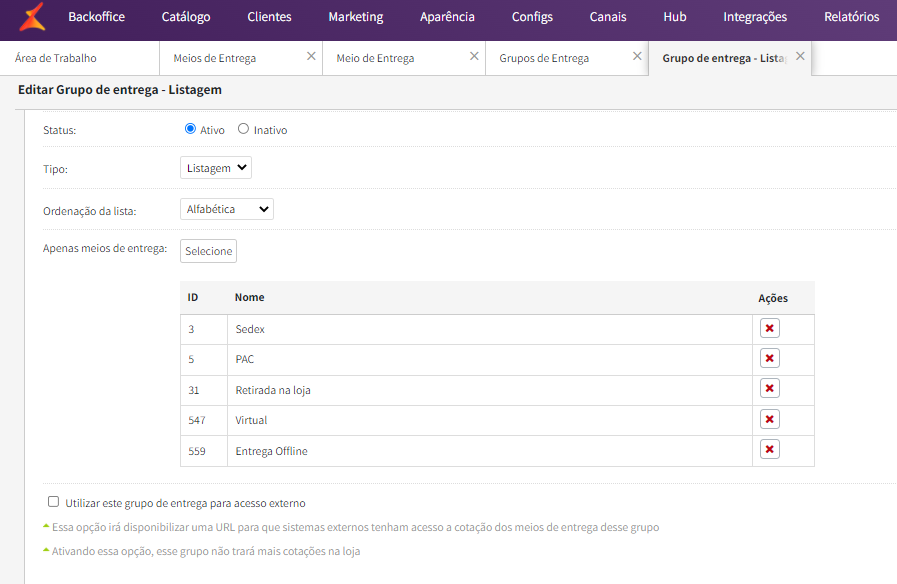Open the Backoffice menu

[97, 17]
